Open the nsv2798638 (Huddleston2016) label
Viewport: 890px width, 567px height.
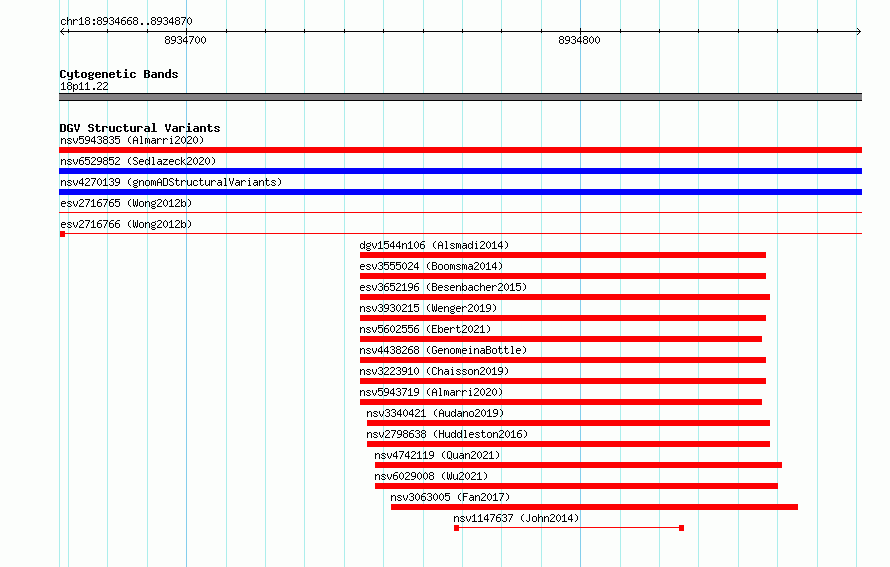447,434
